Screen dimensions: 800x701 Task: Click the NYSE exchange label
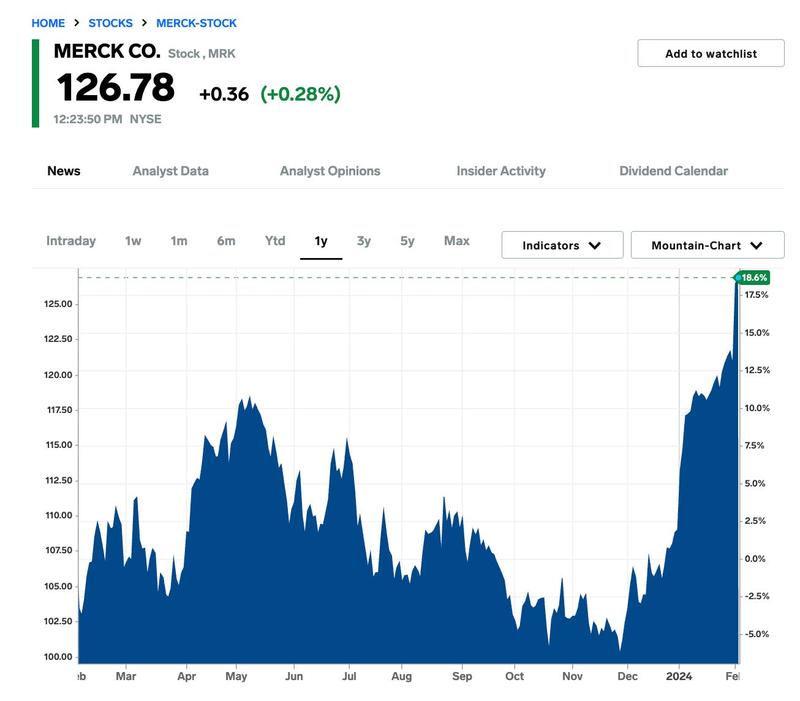[145, 119]
